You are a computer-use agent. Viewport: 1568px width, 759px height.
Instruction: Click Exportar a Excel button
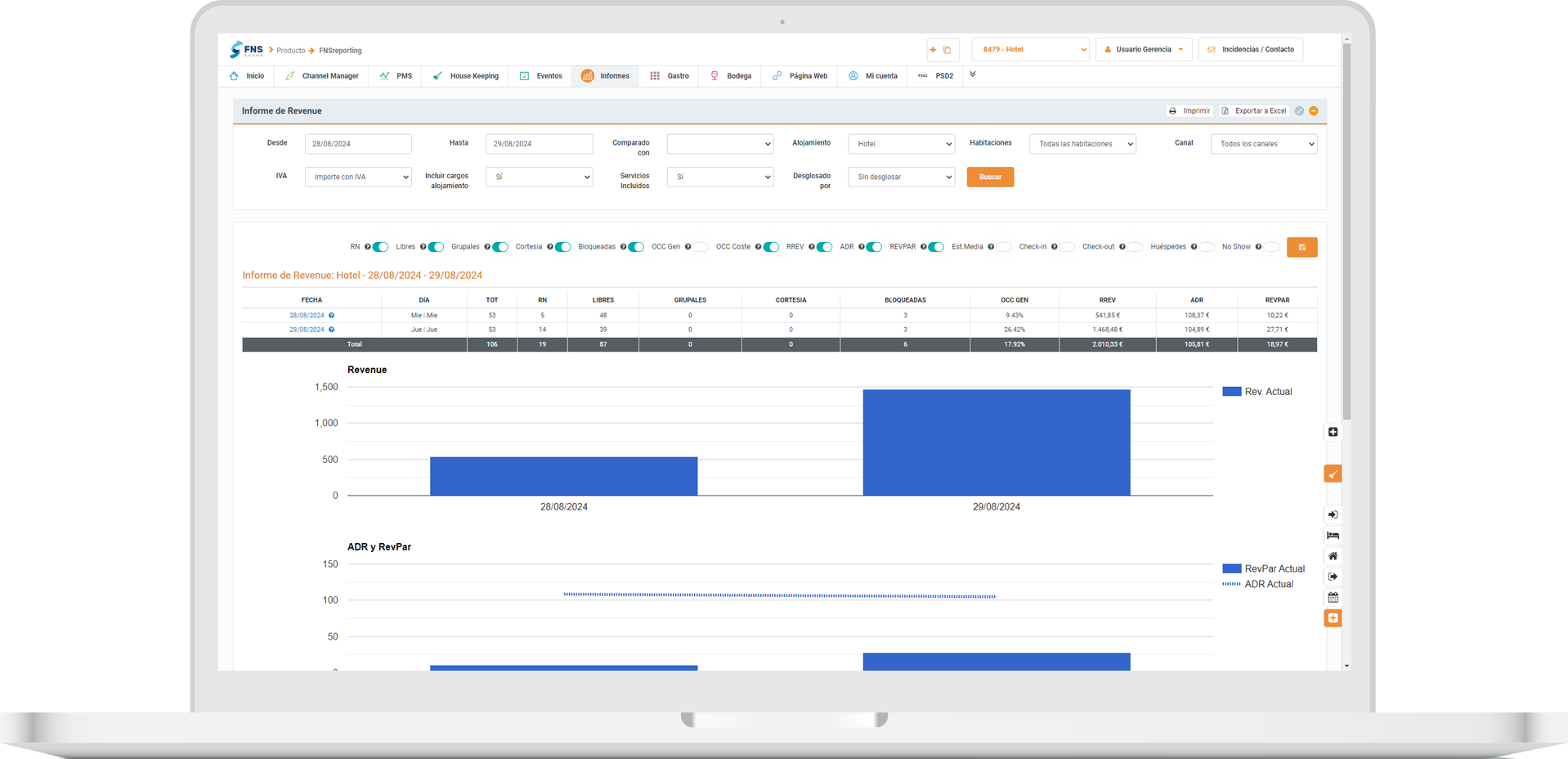(x=1254, y=111)
